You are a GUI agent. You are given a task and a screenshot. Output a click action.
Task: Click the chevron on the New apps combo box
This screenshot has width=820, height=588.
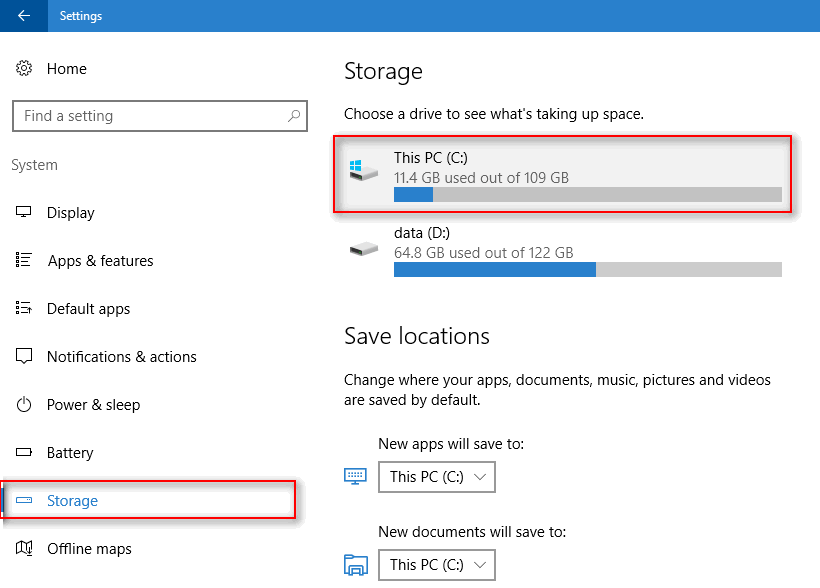click(480, 477)
